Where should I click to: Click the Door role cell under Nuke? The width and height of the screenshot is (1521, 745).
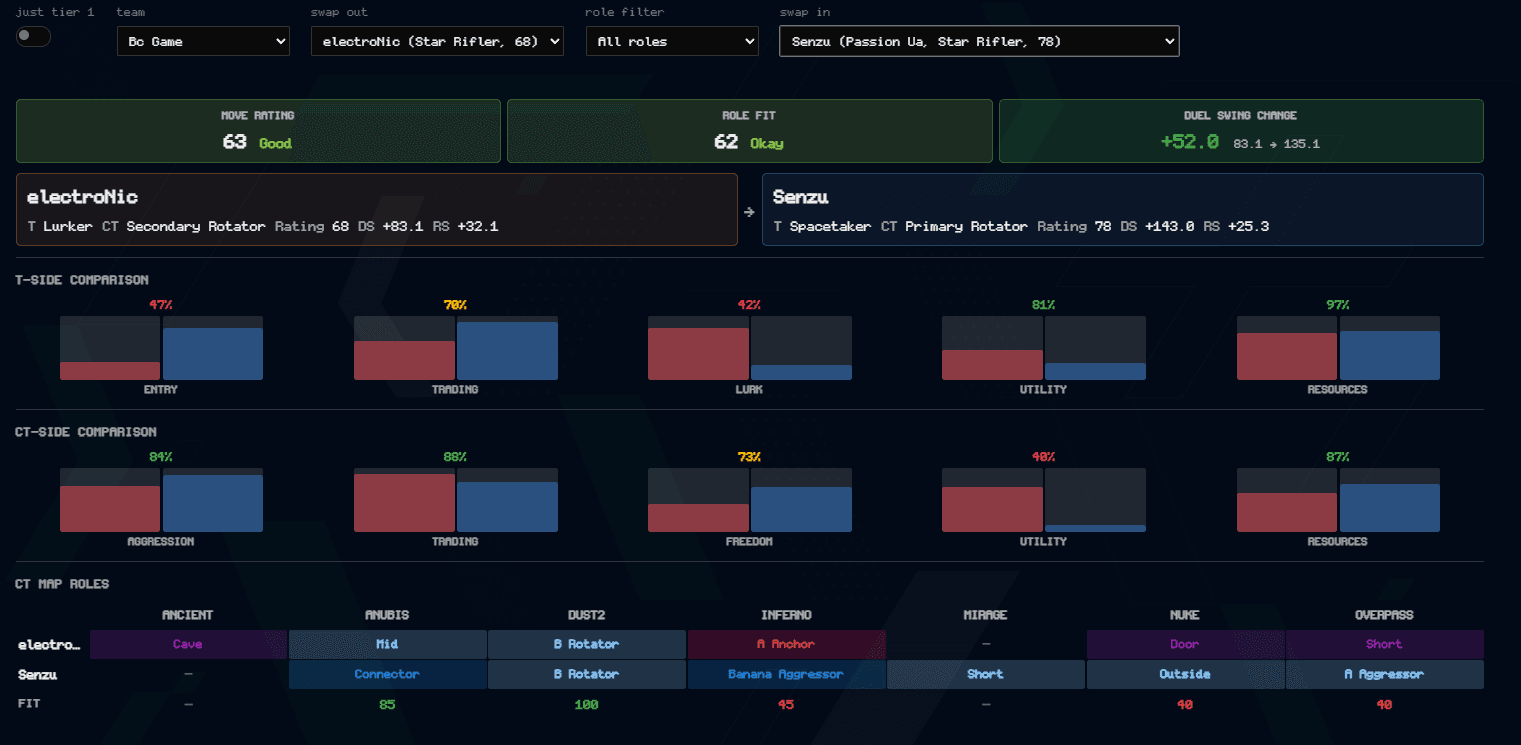click(x=1185, y=644)
